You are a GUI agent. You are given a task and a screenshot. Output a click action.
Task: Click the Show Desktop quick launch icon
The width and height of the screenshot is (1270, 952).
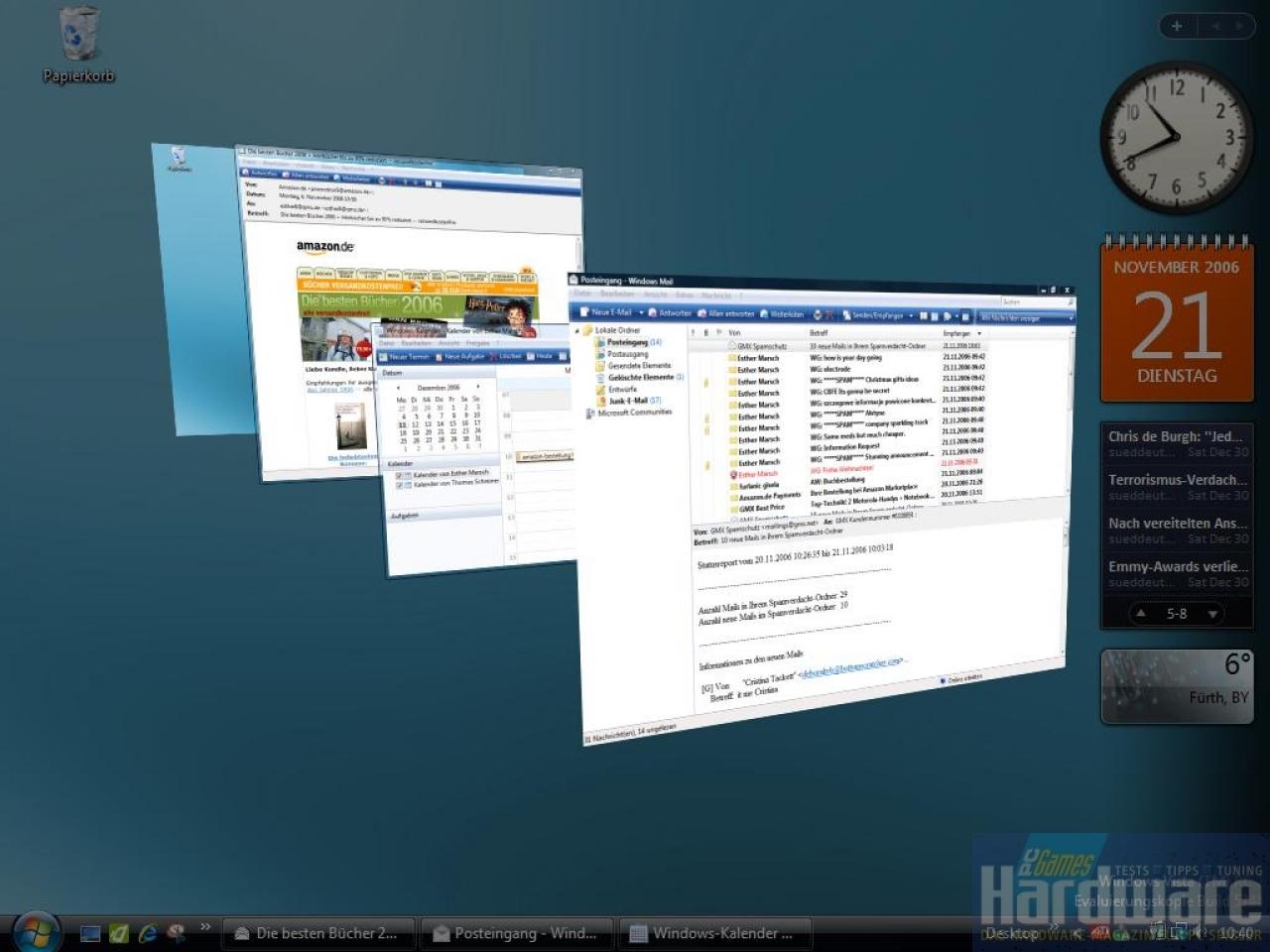90,932
